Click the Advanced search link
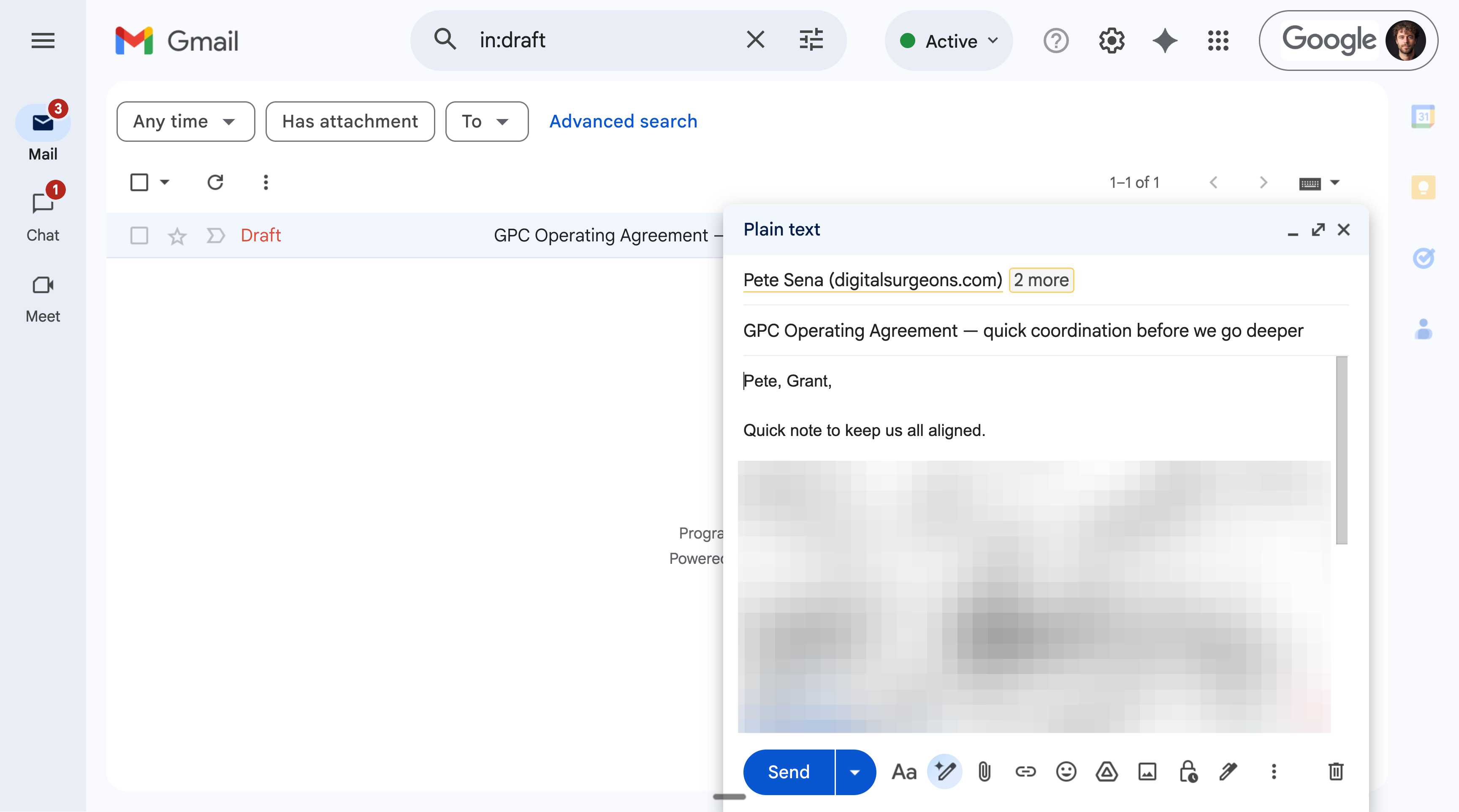1459x812 pixels. click(623, 122)
